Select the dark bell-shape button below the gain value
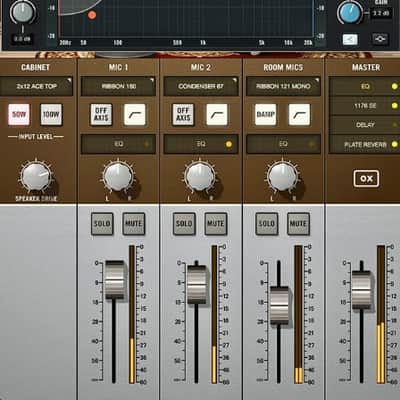 (x=380, y=39)
